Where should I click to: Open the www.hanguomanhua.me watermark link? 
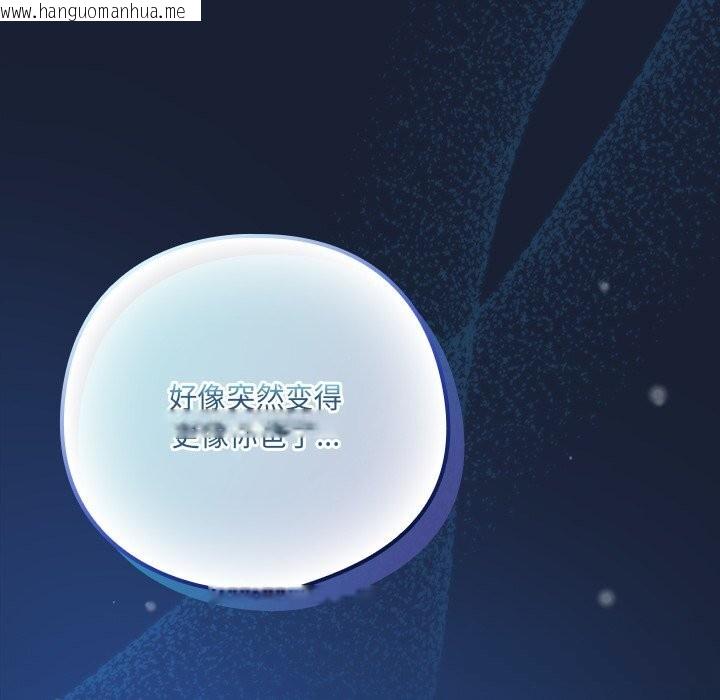[100, 11]
